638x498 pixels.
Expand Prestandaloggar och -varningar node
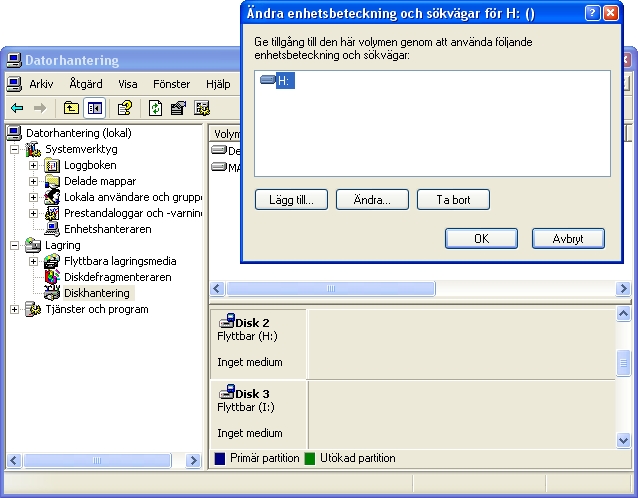(x=33, y=213)
